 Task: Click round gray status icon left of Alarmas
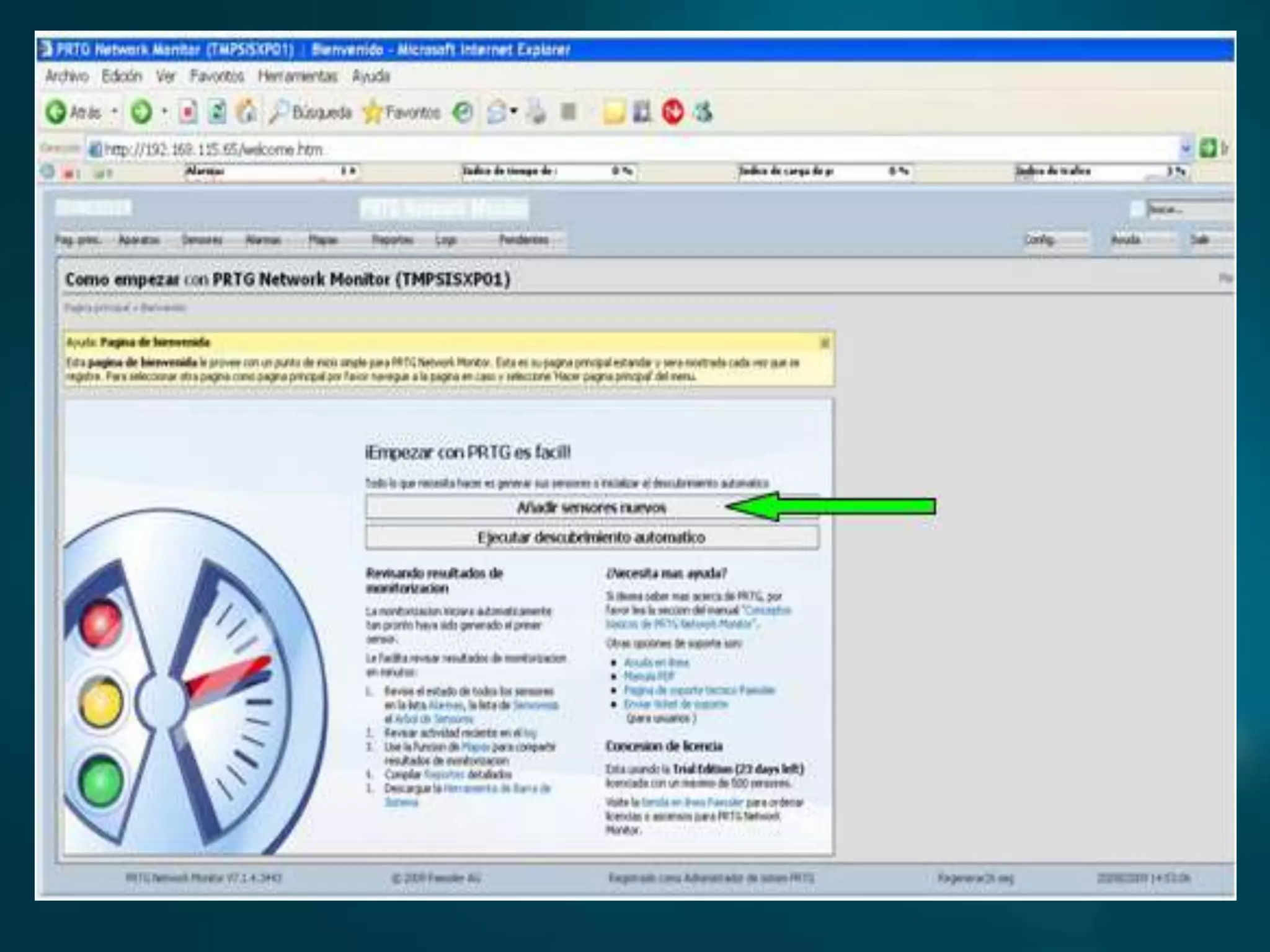48,172
